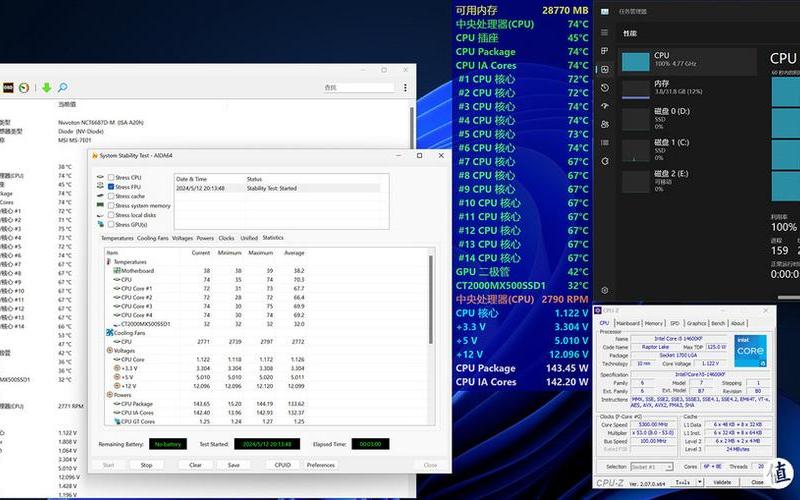Enable the Stress GPU(s) checkbox
800x500 pixels.
pyautogui.click(x=111, y=224)
